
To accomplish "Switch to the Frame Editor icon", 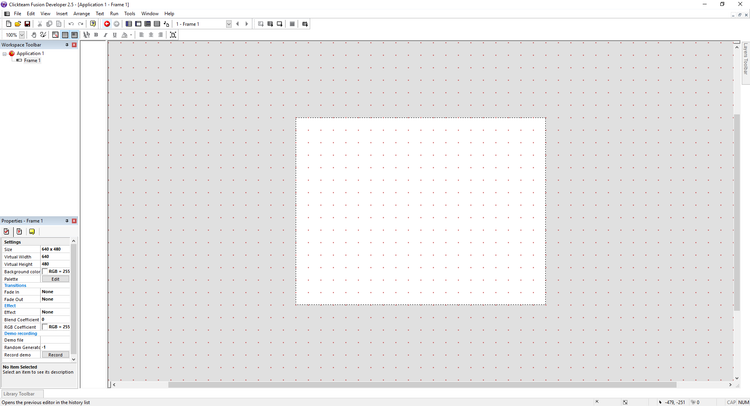I will [x=138, y=24].
